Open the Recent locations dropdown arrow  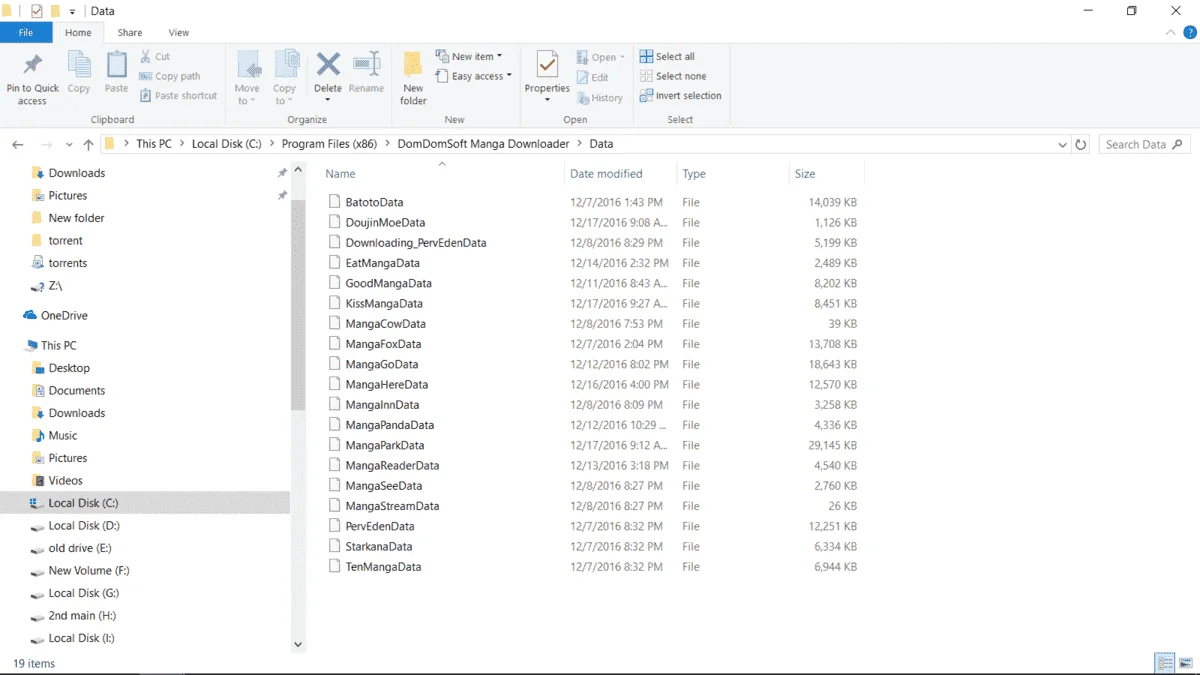coord(69,145)
